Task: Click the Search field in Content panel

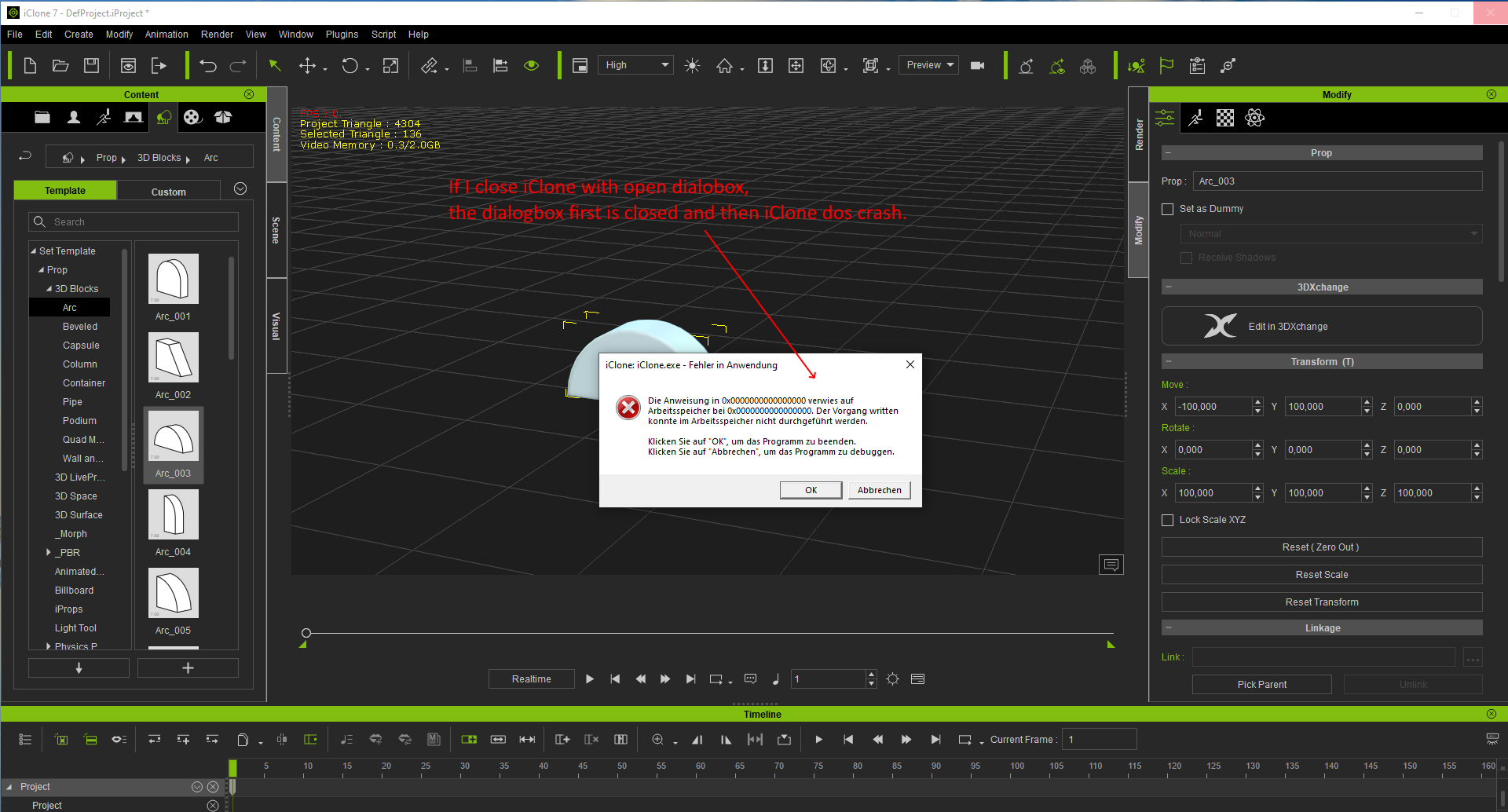Action: pos(134,222)
